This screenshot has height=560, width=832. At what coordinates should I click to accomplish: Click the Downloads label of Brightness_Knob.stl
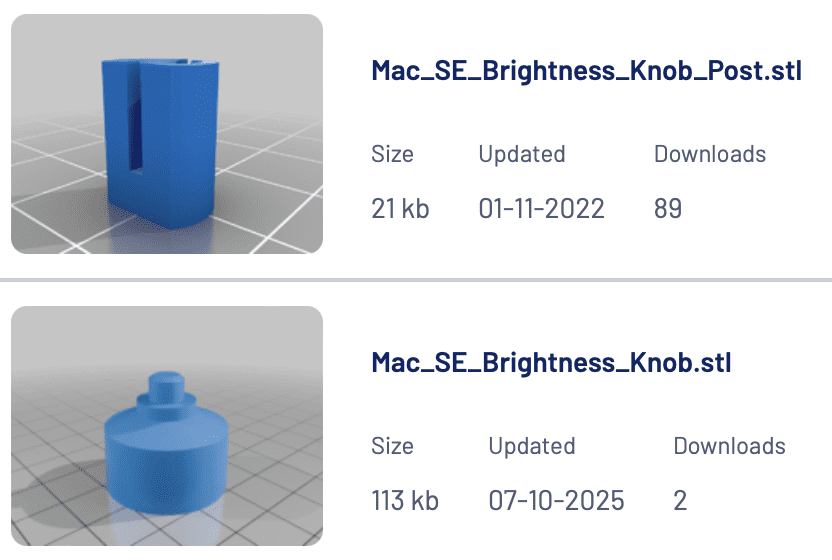[x=730, y=446]
